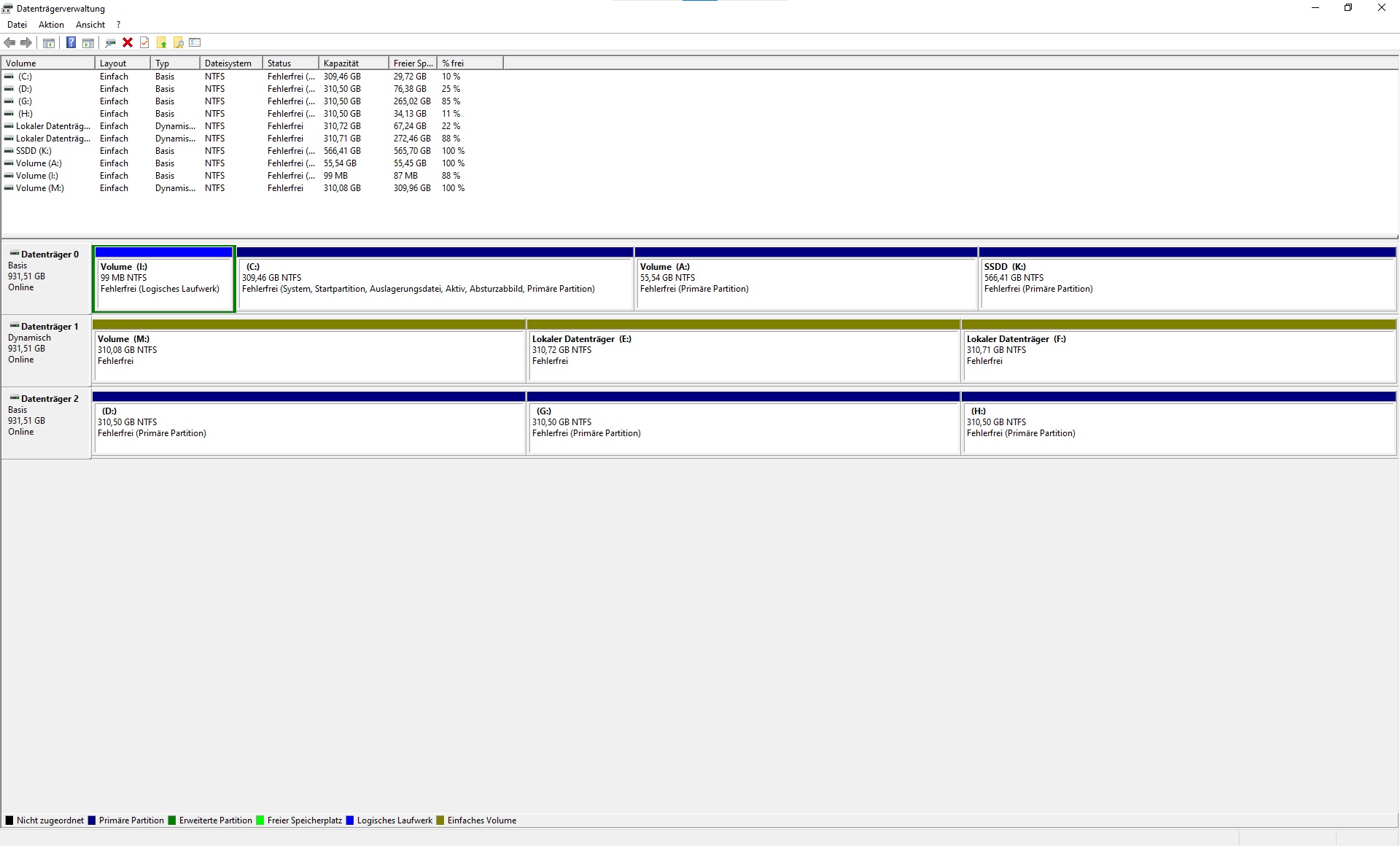1400x846 pixels.
Task: Open the Datei menu
Action: click(17, 25)
